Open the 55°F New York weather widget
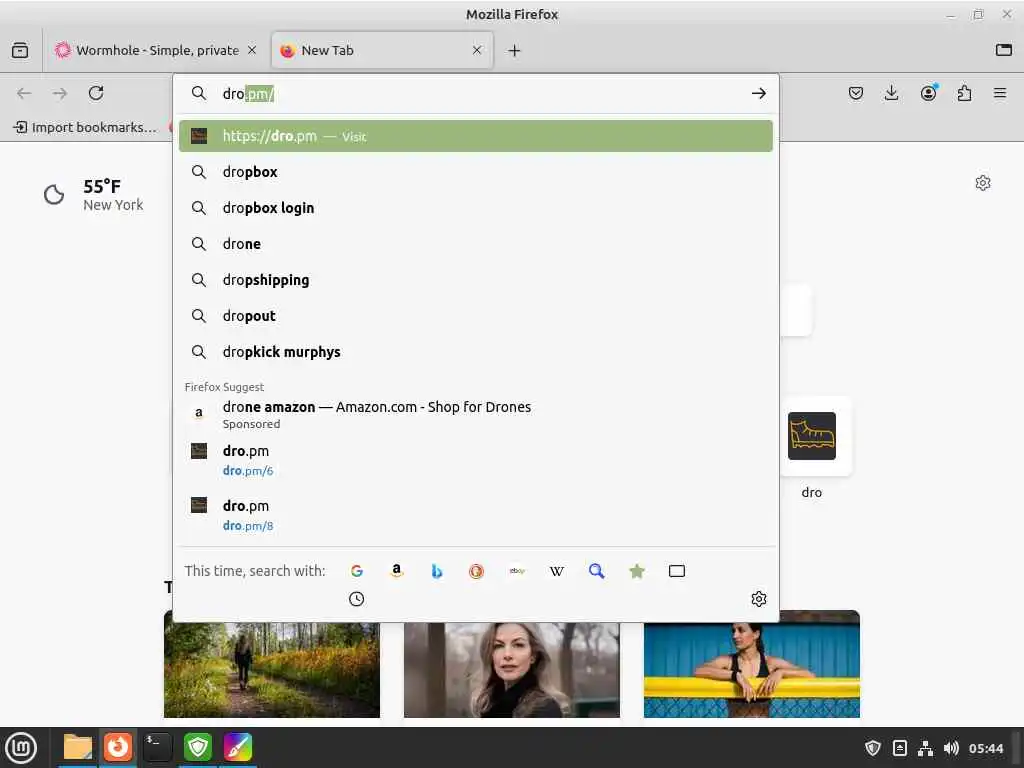1024x768 pixels. point(93,195)
